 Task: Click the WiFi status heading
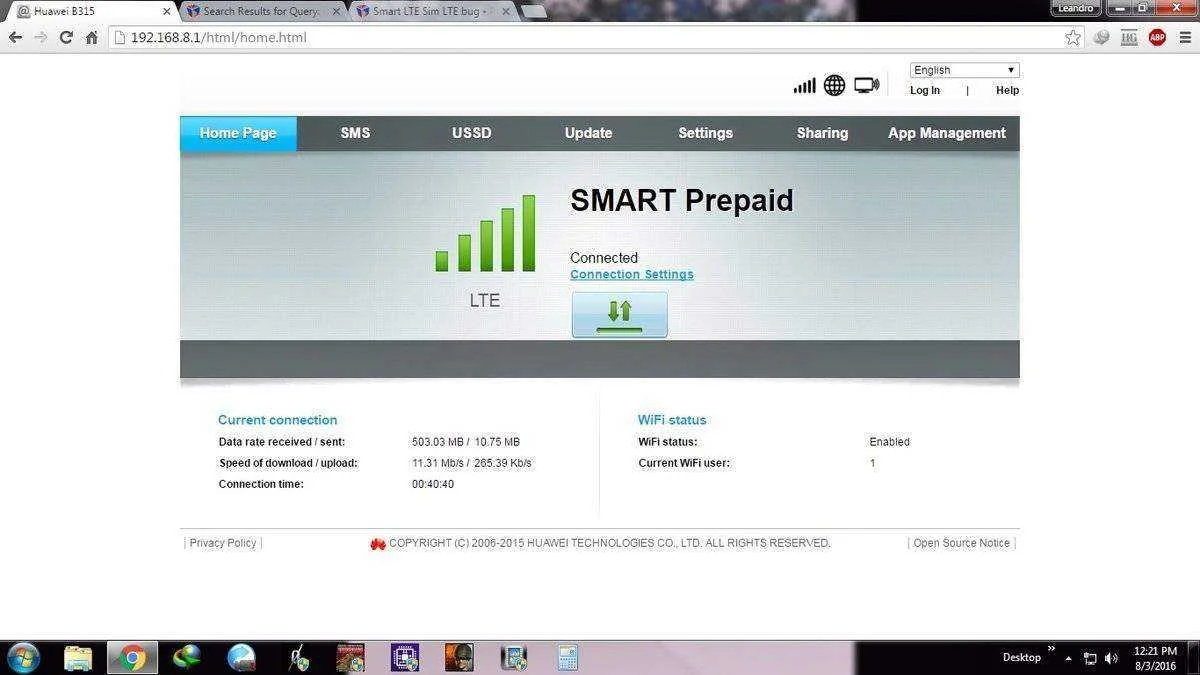click(672, 420)
